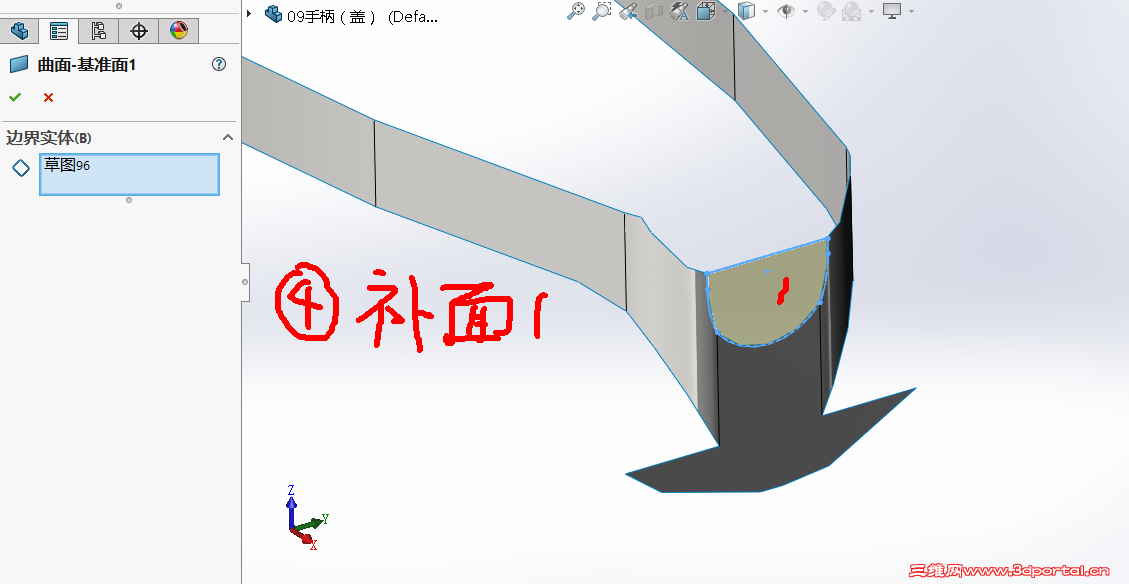Select 草图96 in the boundary entities field
The height and width of the screenshot is (584, 1129).
[x=129, y=174]
